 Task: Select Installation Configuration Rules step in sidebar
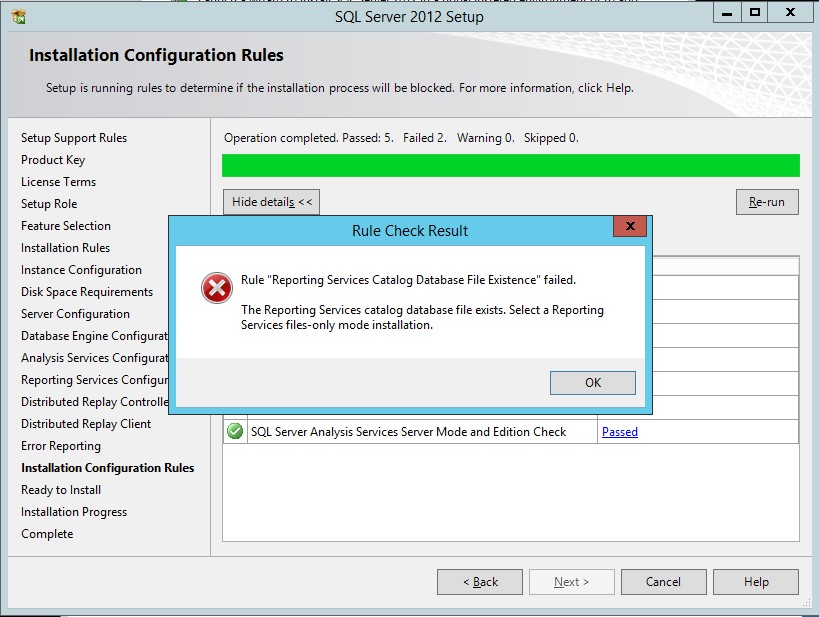(108, 468)
